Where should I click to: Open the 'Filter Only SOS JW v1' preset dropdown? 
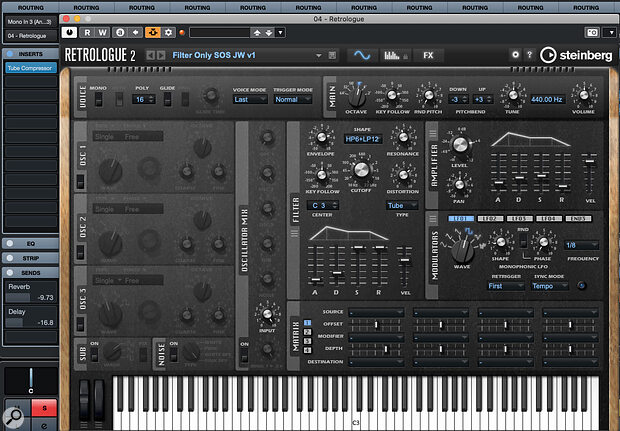(319, 56)
